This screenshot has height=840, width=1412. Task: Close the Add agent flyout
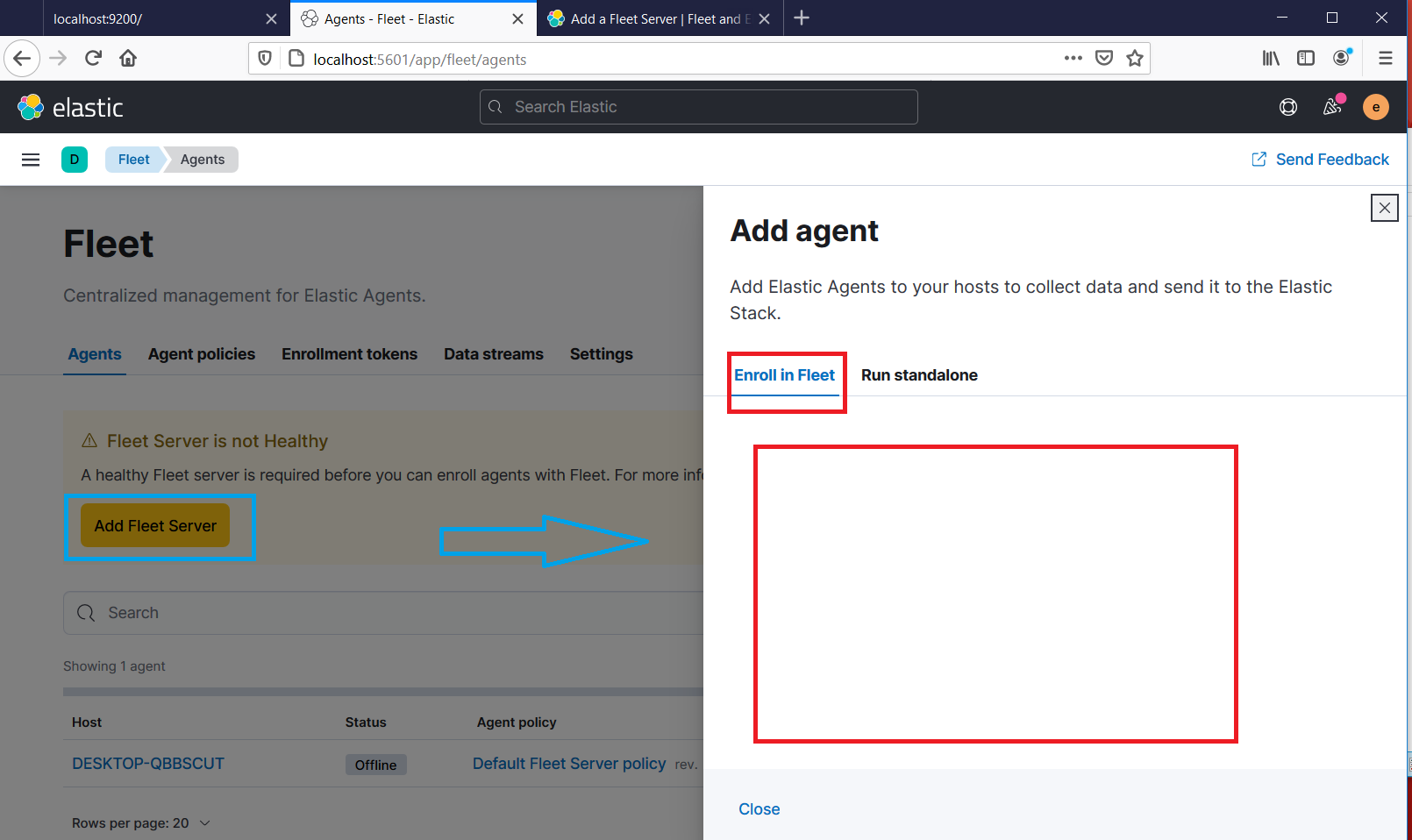pyautogui.click(x=1384, y=208)
